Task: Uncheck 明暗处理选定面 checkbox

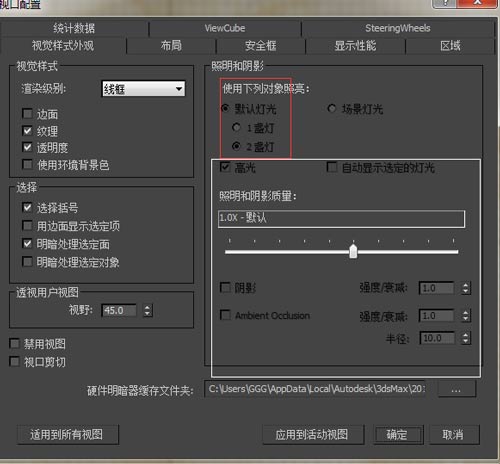Action: [x=27, y=244]
